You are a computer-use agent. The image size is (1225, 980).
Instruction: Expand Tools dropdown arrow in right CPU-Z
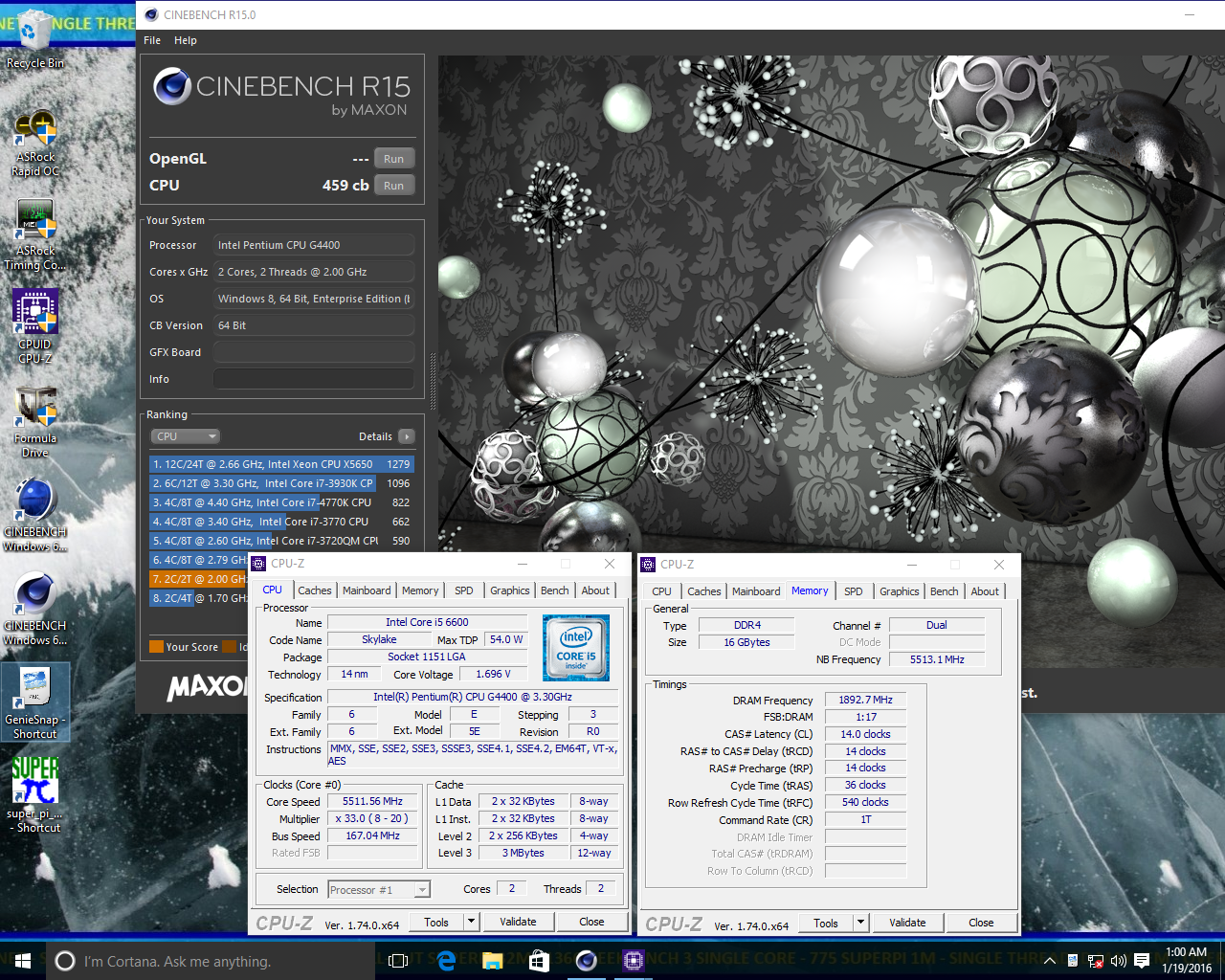point(860,923)
